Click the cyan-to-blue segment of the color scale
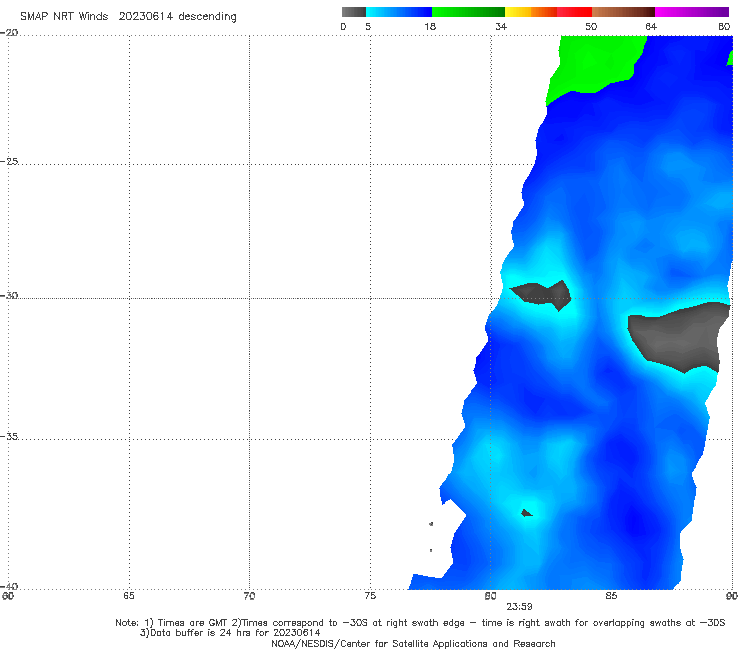 pos(399,12)
